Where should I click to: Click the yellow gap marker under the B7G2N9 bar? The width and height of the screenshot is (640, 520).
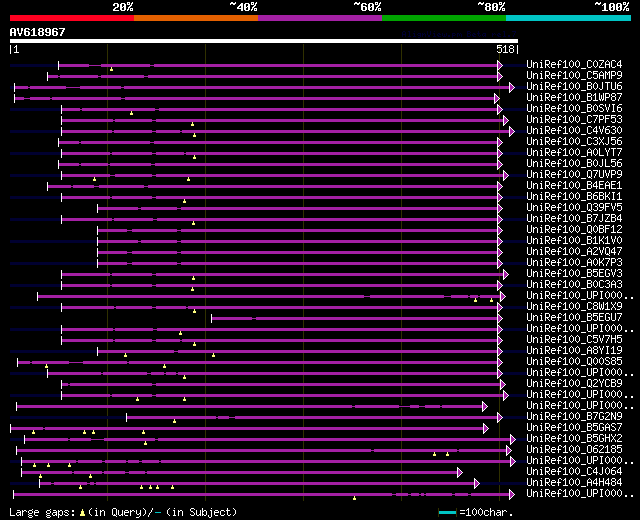(x=174, y=421)
